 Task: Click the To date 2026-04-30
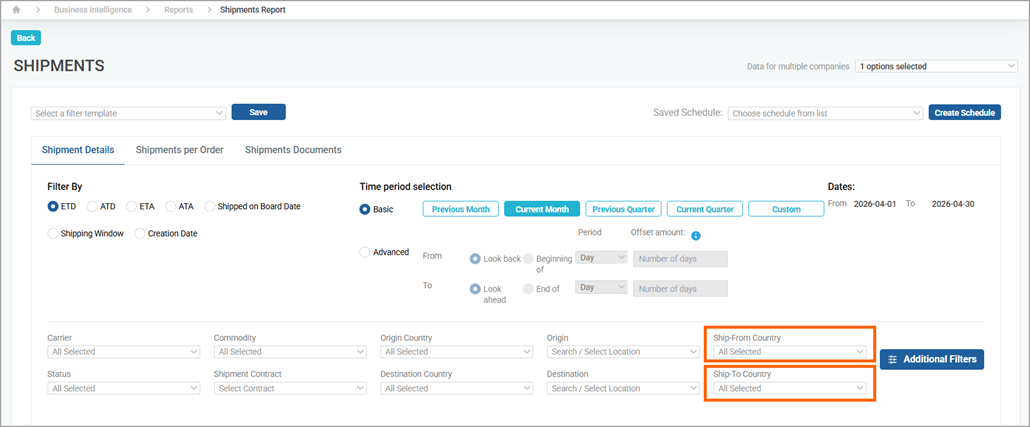[953, 204]
